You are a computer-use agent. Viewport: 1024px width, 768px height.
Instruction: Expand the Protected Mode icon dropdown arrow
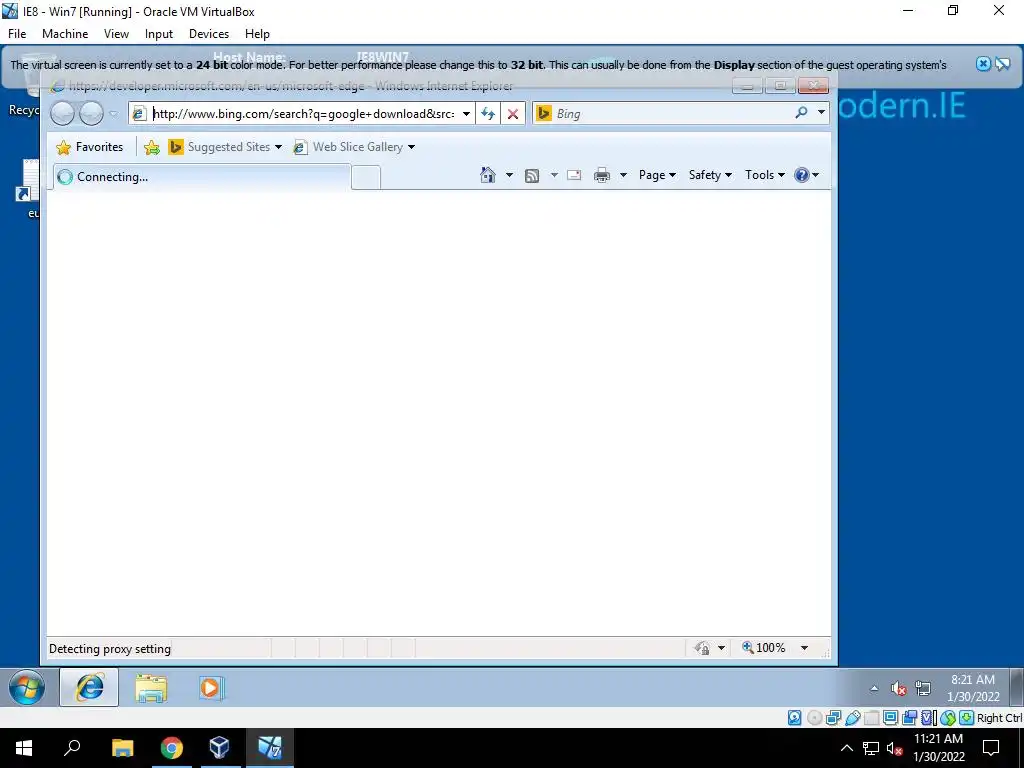click(x=722, y=648)
